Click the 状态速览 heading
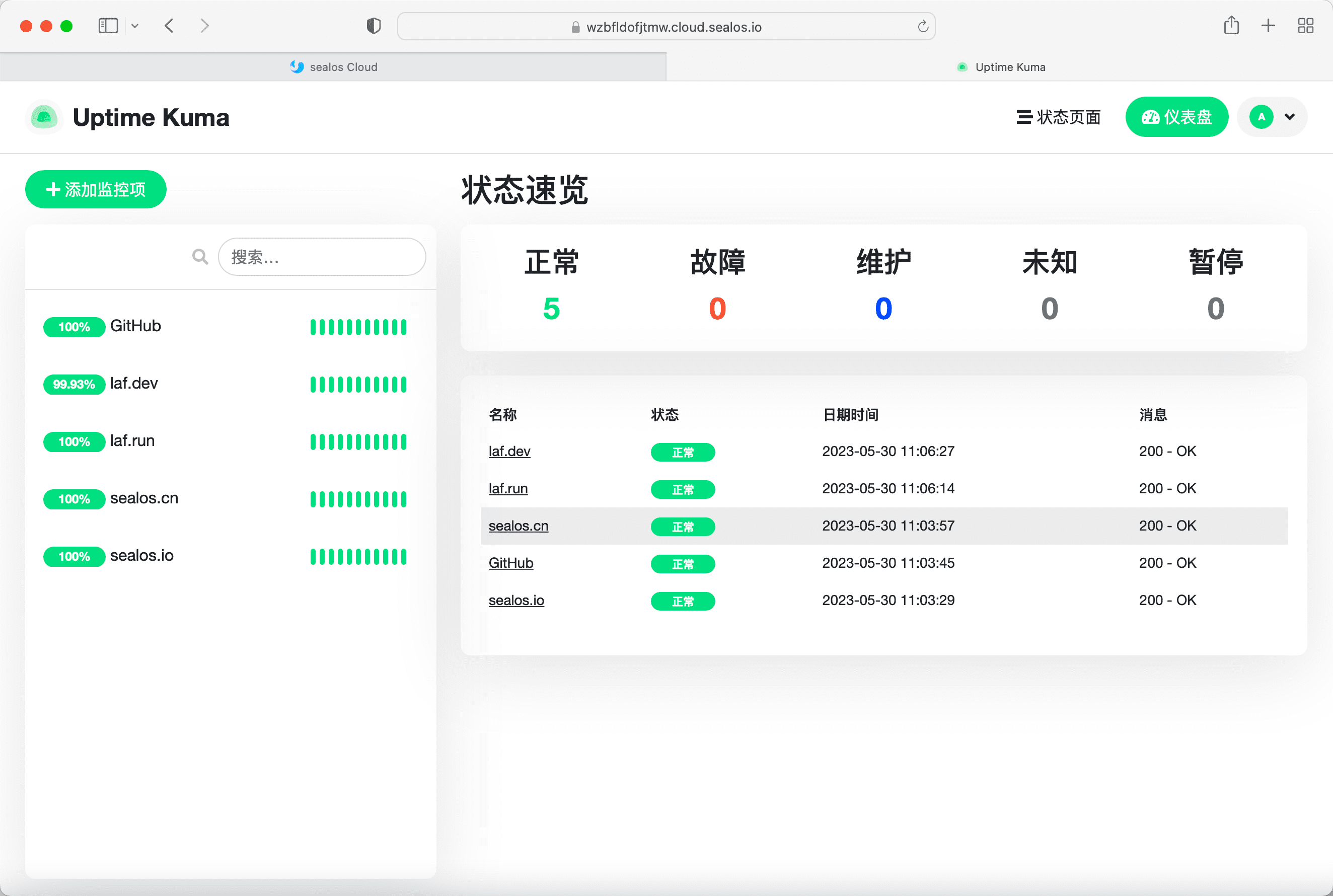The height and width of the screenshot is (896, 1333). coord(525,190)
